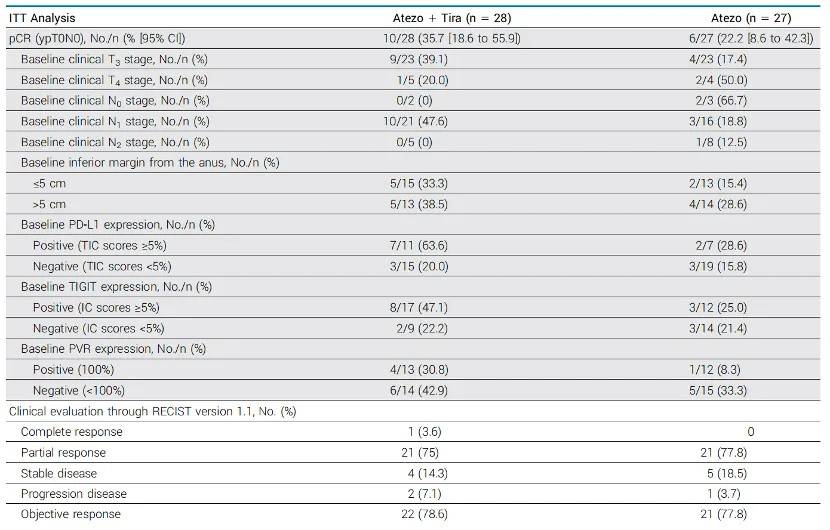The image size is (830, 530).
Task: Click the '9/23 (39.1)' value
Action: pos(456,59)
